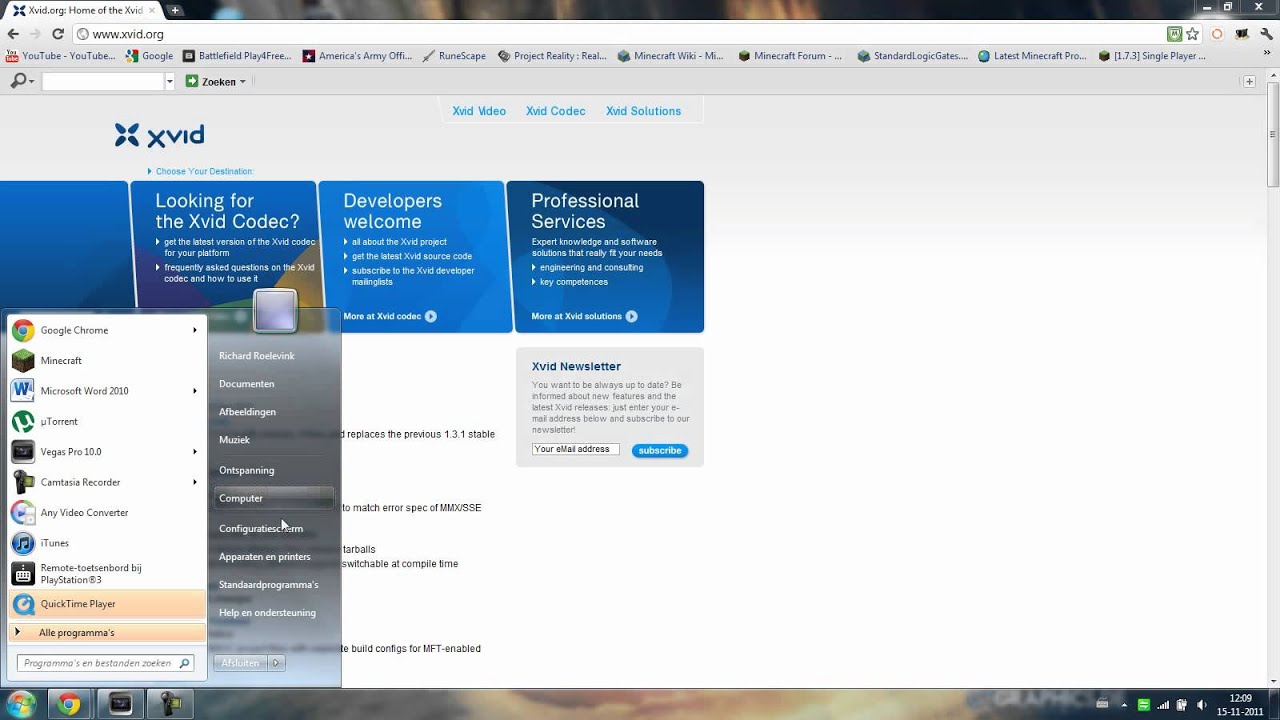Image resolution: width=1280 pixels, height=720 pixels.
Task: Open Computer from the Start menu
Action: pos(274,498)
